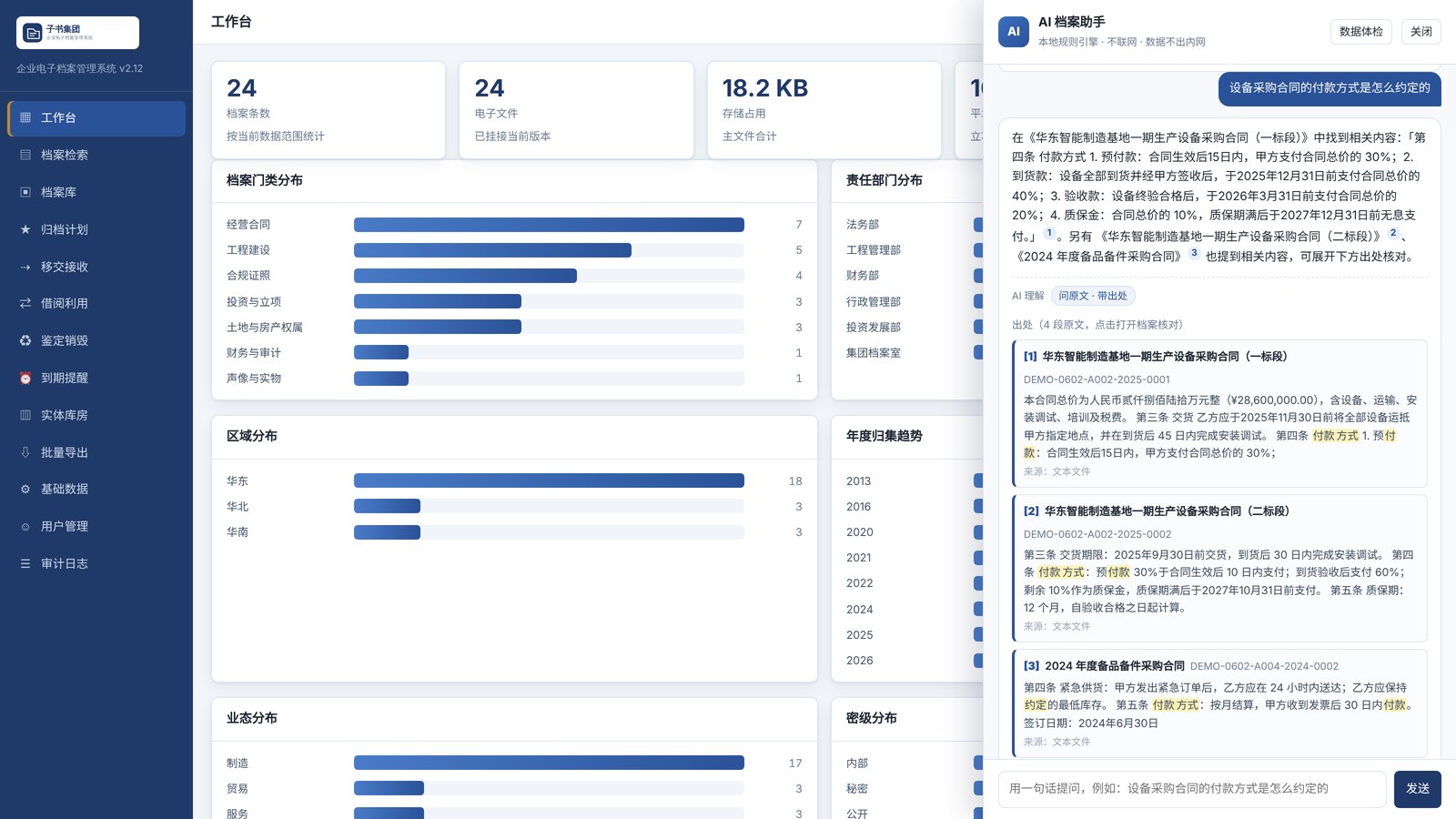This screenshot has height=819, width=1456.
Task: Click the 经营合同 category bar
Action: [549, 225]
